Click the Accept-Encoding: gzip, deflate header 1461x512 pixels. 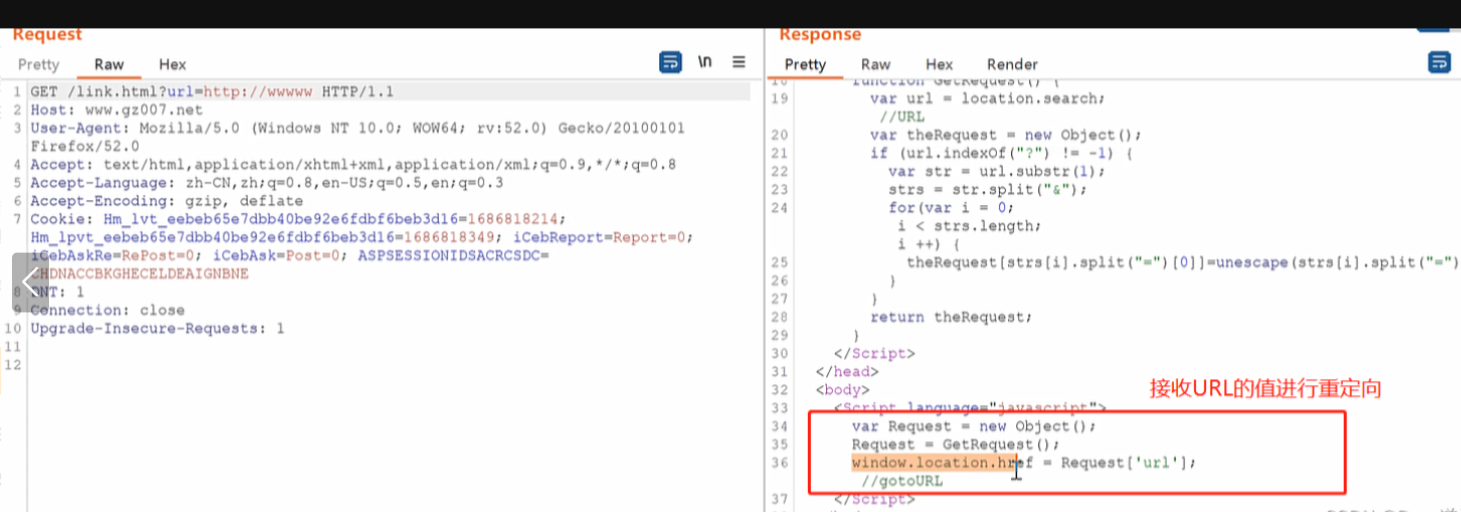point(166,201)
